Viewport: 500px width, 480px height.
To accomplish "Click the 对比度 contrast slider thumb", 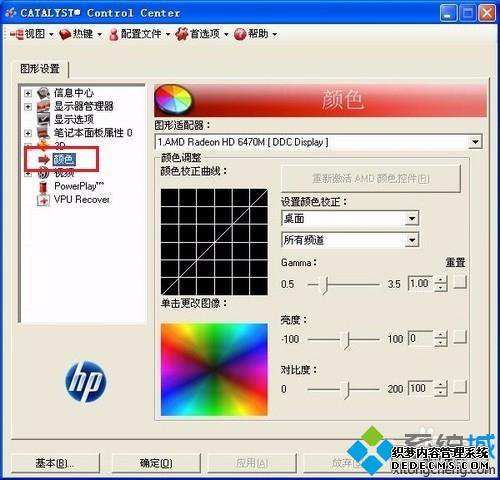I will 347,389.
